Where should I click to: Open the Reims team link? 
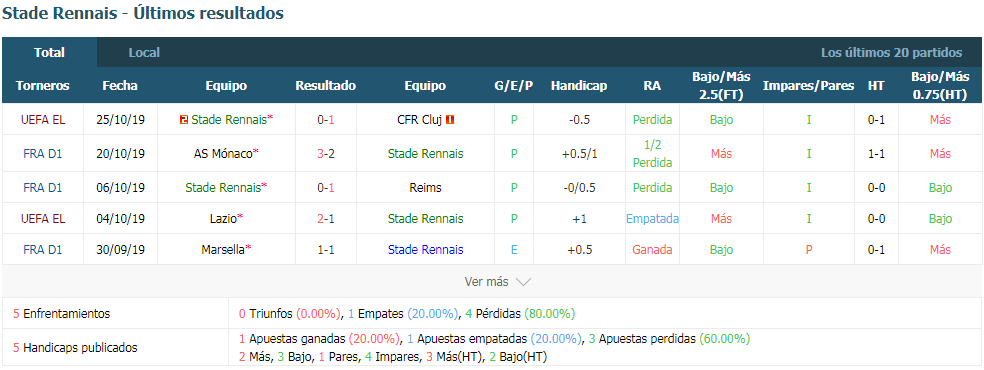click(x=425, y=188)
